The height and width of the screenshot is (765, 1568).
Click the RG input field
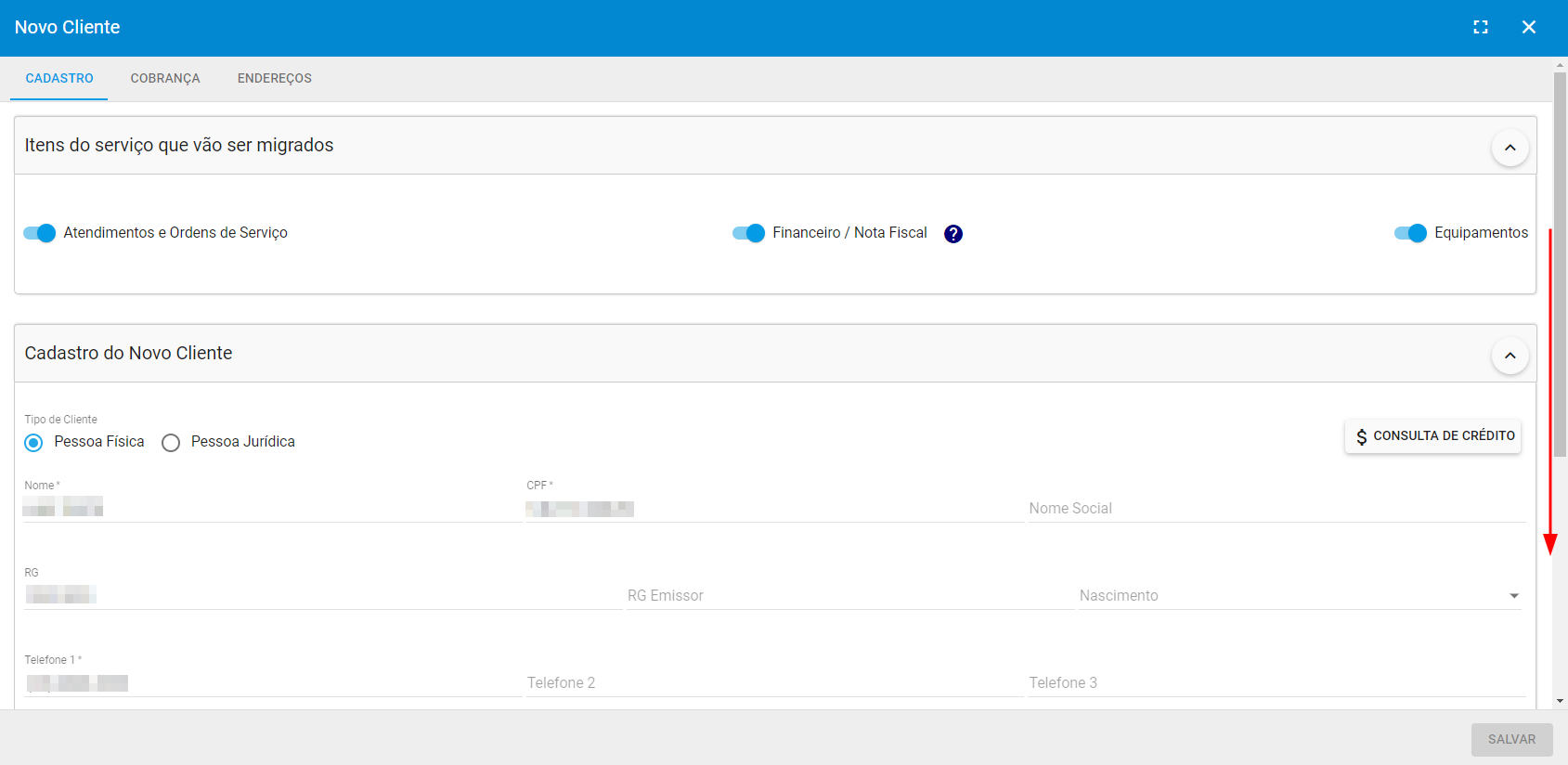[323, 595]
